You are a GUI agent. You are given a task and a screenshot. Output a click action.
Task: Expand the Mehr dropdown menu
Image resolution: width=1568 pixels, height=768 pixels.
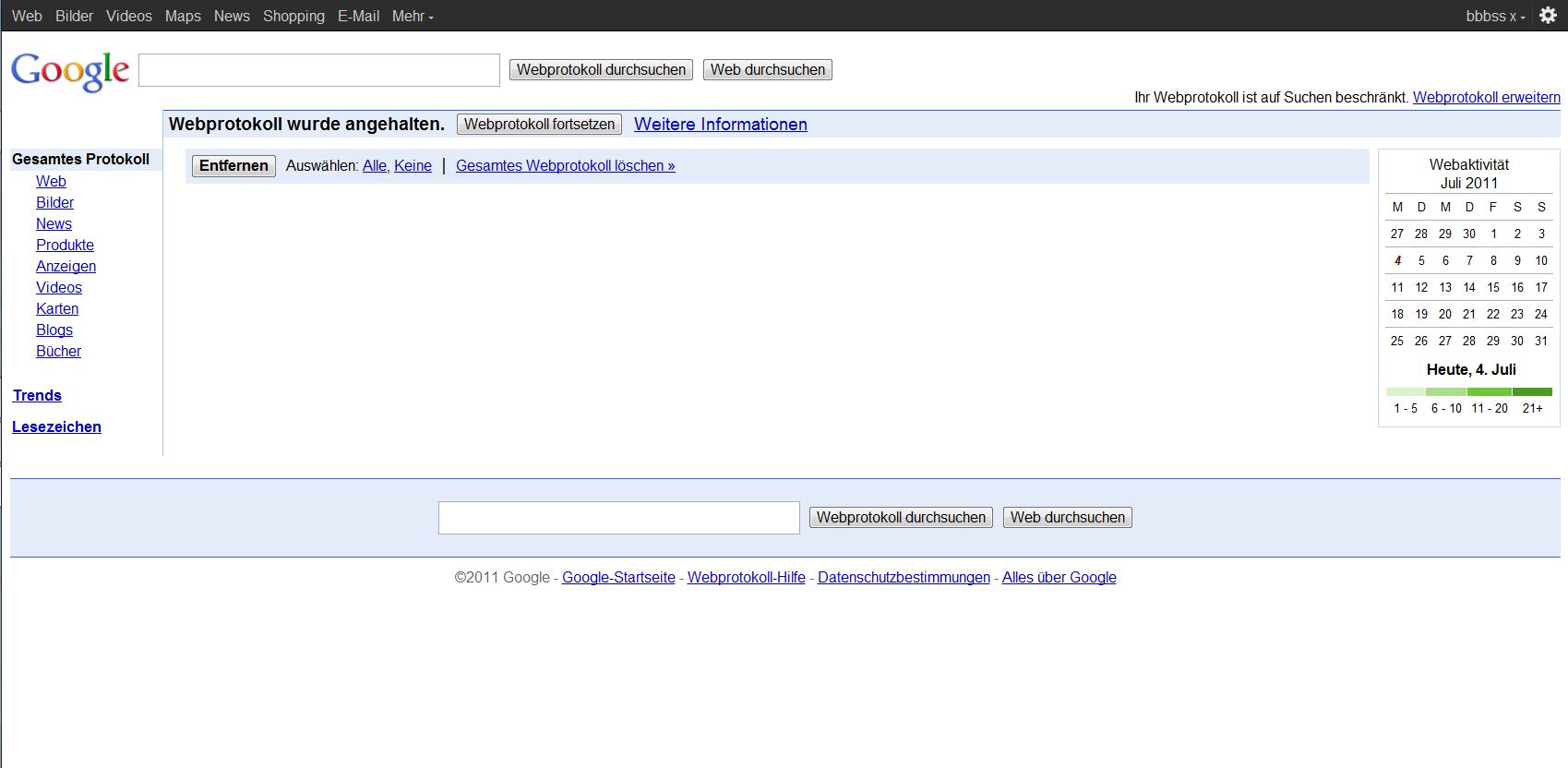point(412,16)
